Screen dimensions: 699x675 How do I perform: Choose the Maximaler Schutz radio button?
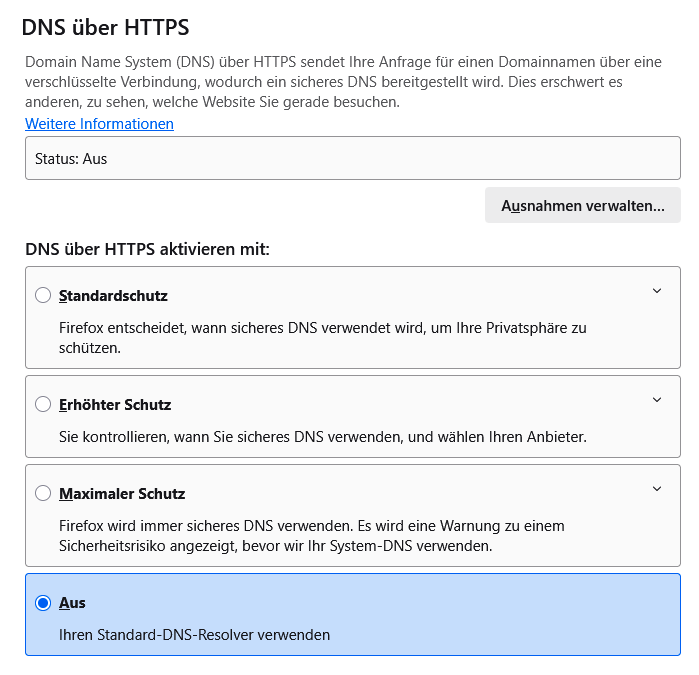[43, 493]
